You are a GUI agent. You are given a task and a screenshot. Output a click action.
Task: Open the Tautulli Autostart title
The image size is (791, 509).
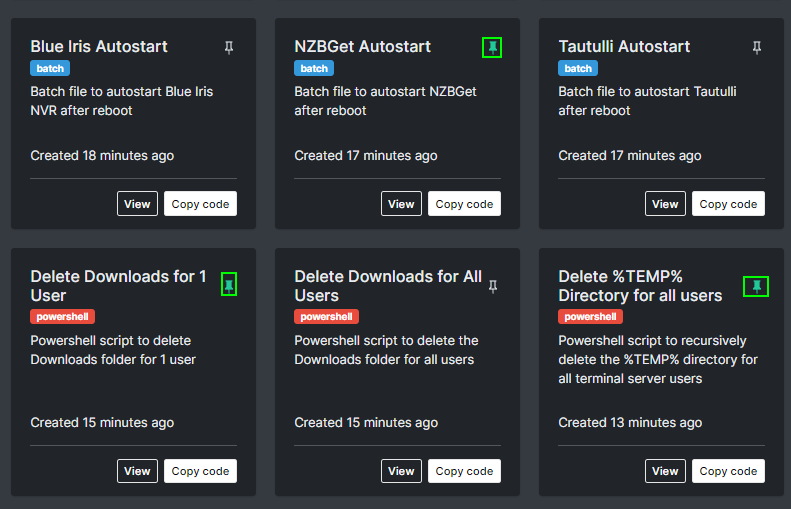pyautogui.click(x=624, y=46)
